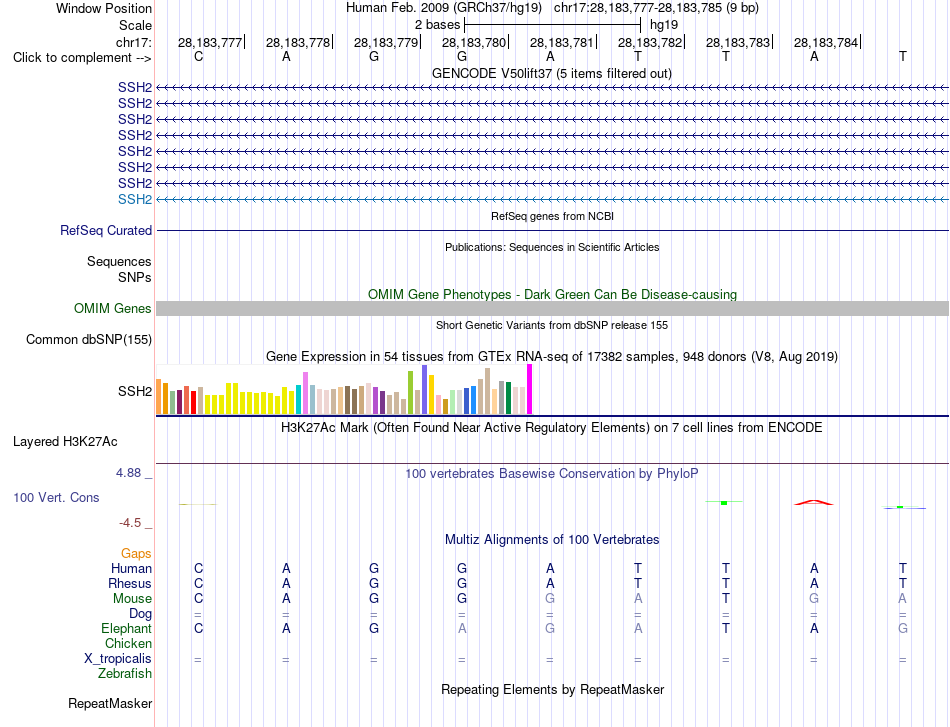Click the magenta GTEx expression bar
The height and width of the screenshot is (727, 950).
tap(530, 390)
